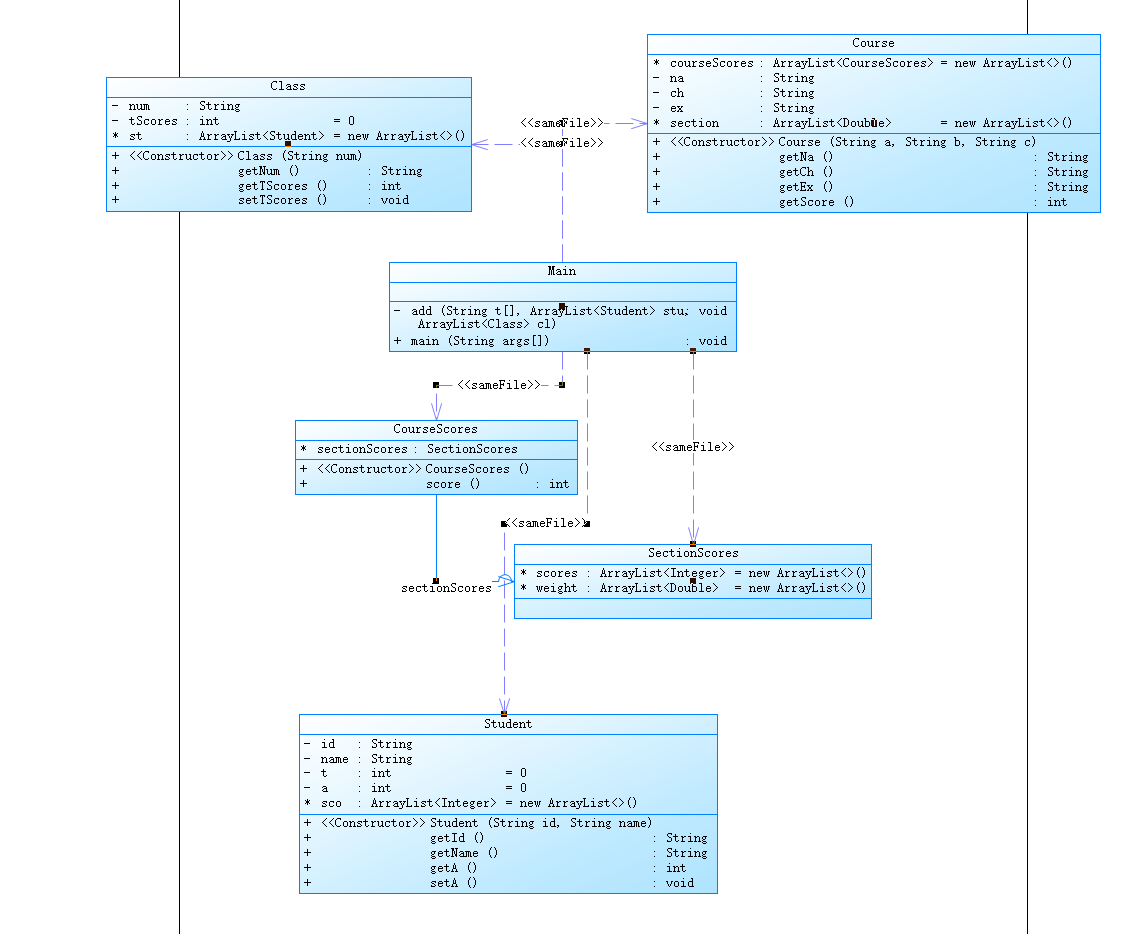Click the empty operations compartment of SectionScores

693,609
